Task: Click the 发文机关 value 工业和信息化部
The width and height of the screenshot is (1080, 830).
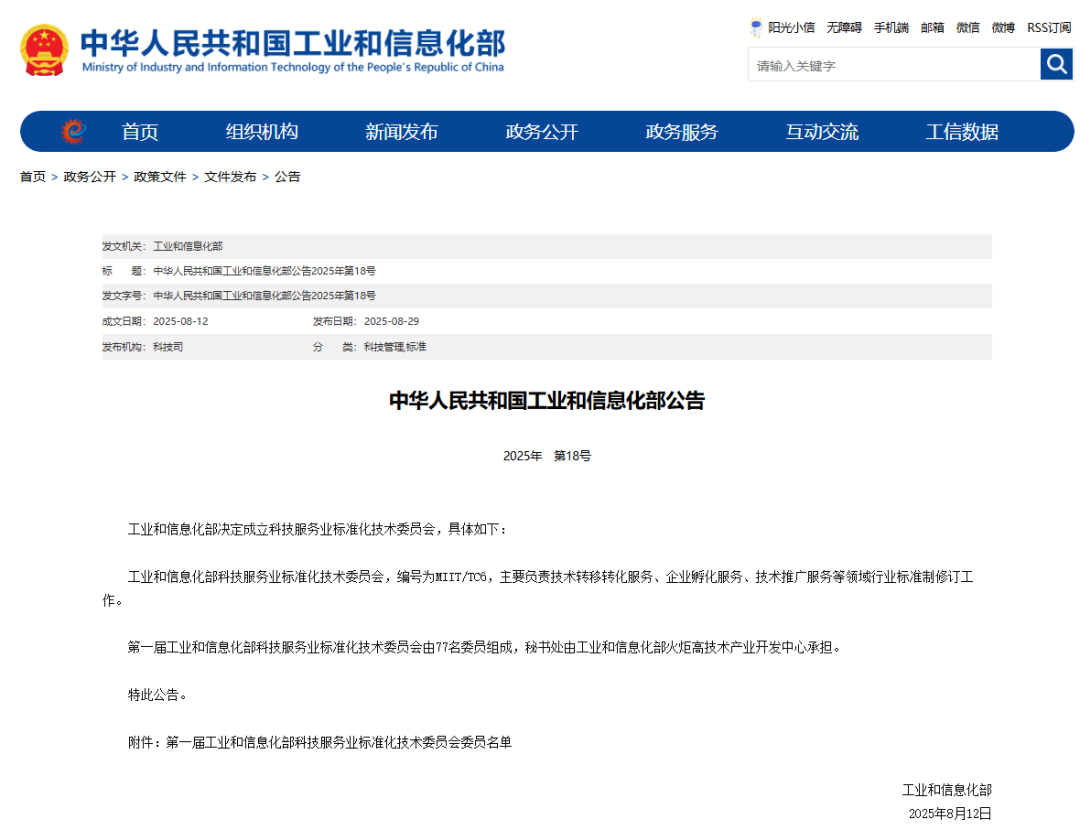Action: [187, 246]
